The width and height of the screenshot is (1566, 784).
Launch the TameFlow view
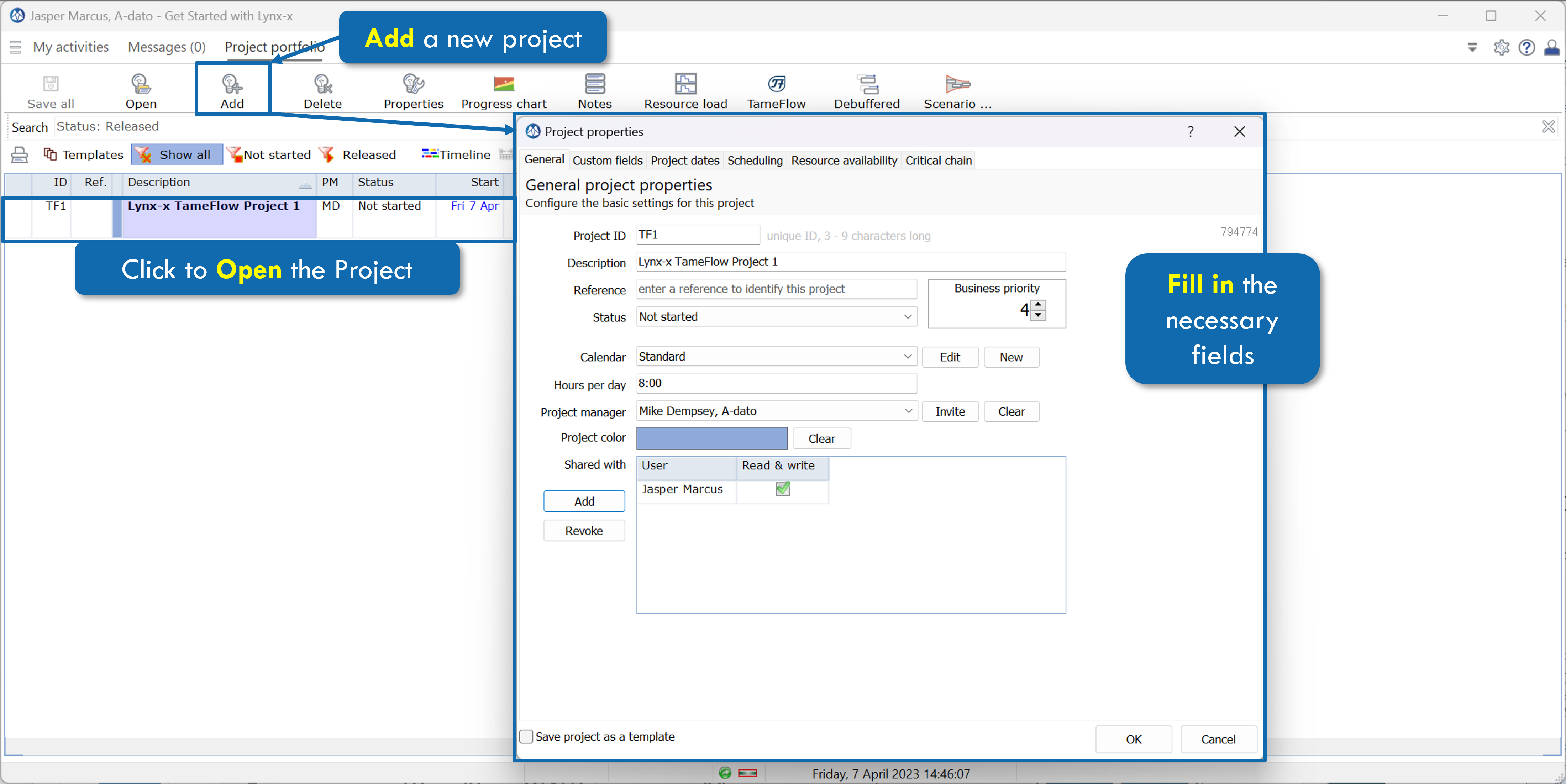coord(776,91)
